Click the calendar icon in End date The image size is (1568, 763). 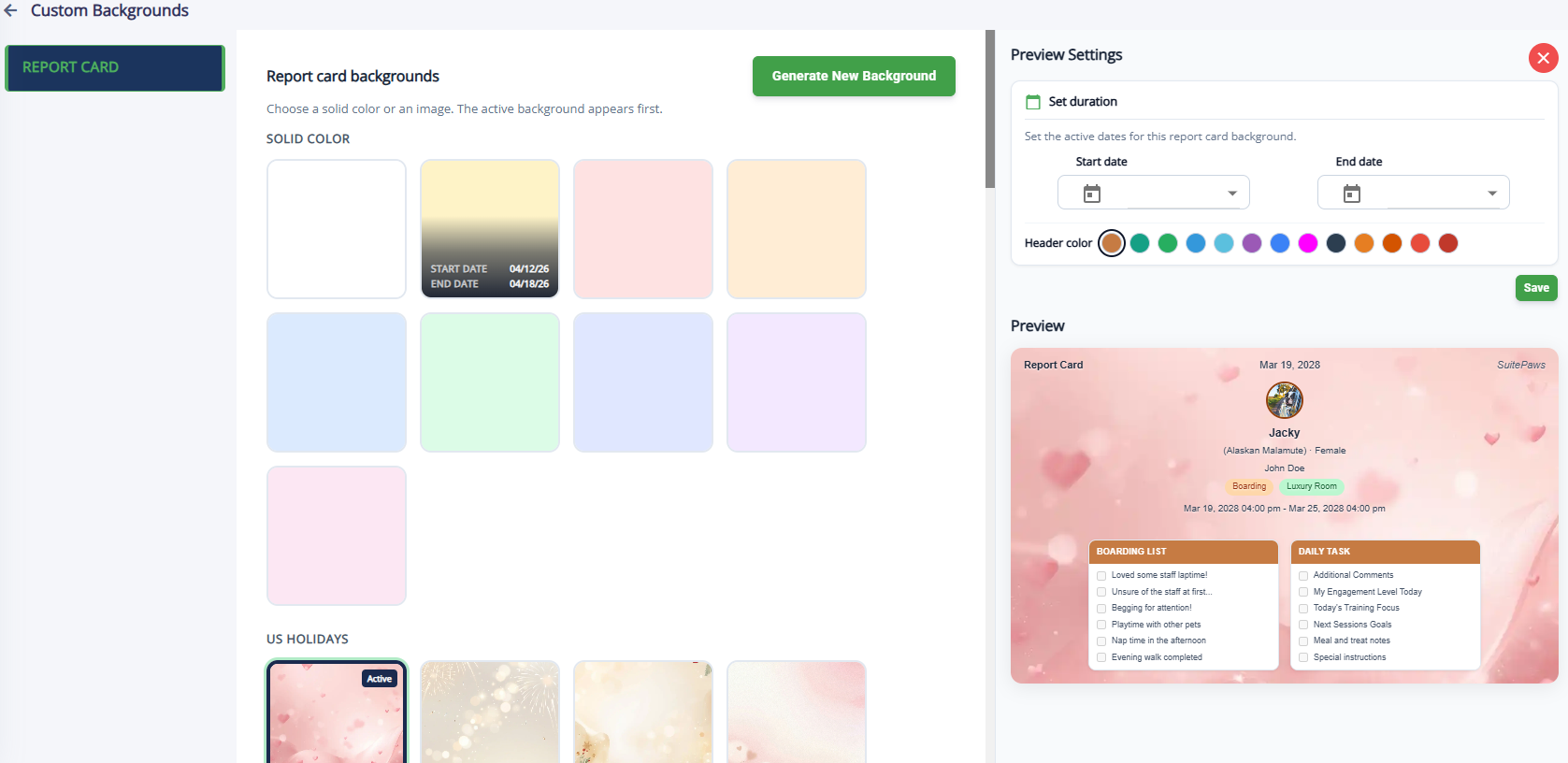1351,194
